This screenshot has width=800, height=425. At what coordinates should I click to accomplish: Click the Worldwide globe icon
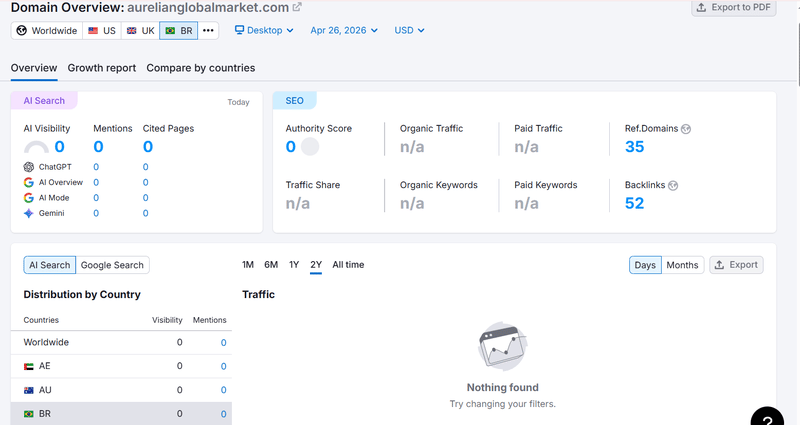click(21, 31)
